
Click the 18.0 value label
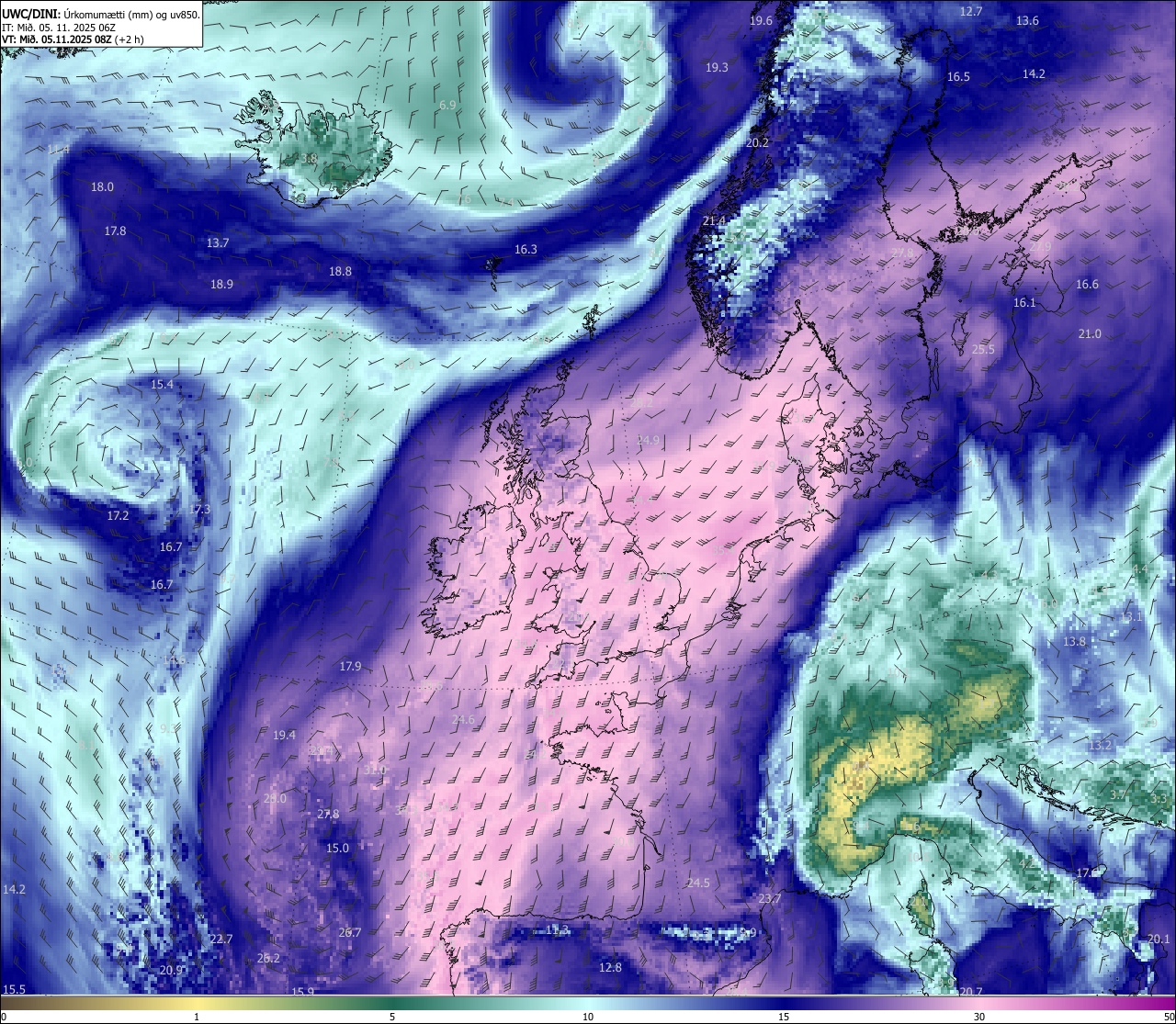(102, 187)
